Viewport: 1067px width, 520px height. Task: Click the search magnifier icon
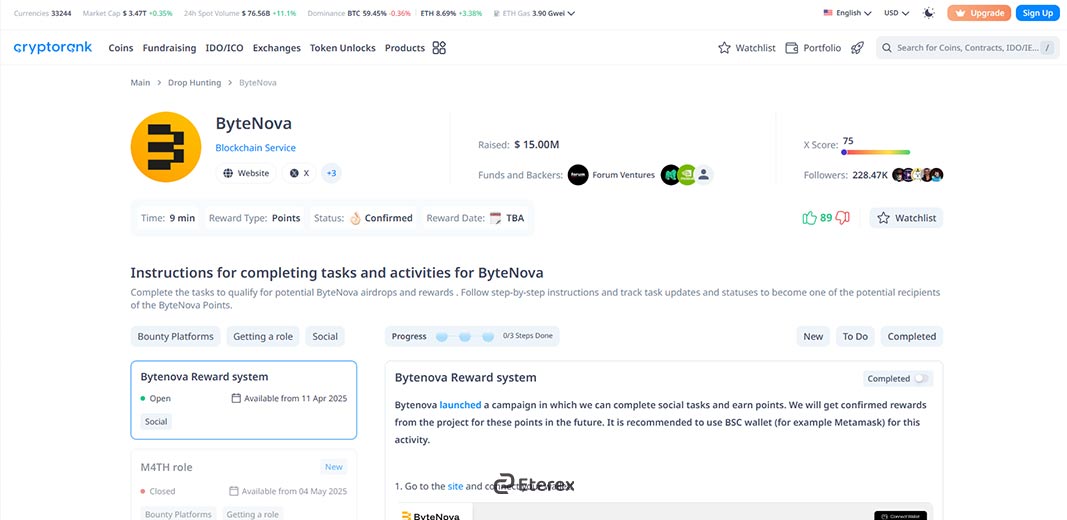887,48
